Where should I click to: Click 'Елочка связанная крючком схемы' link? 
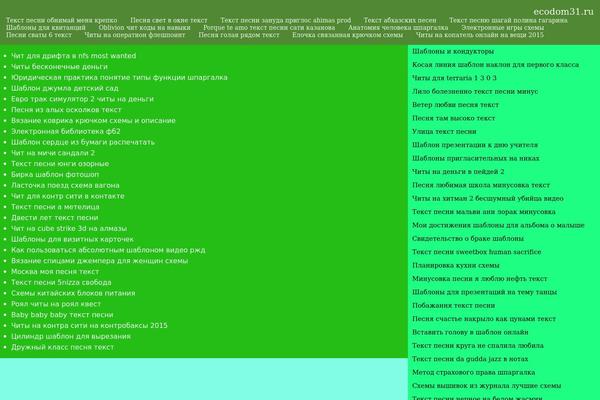pos(347,35)
